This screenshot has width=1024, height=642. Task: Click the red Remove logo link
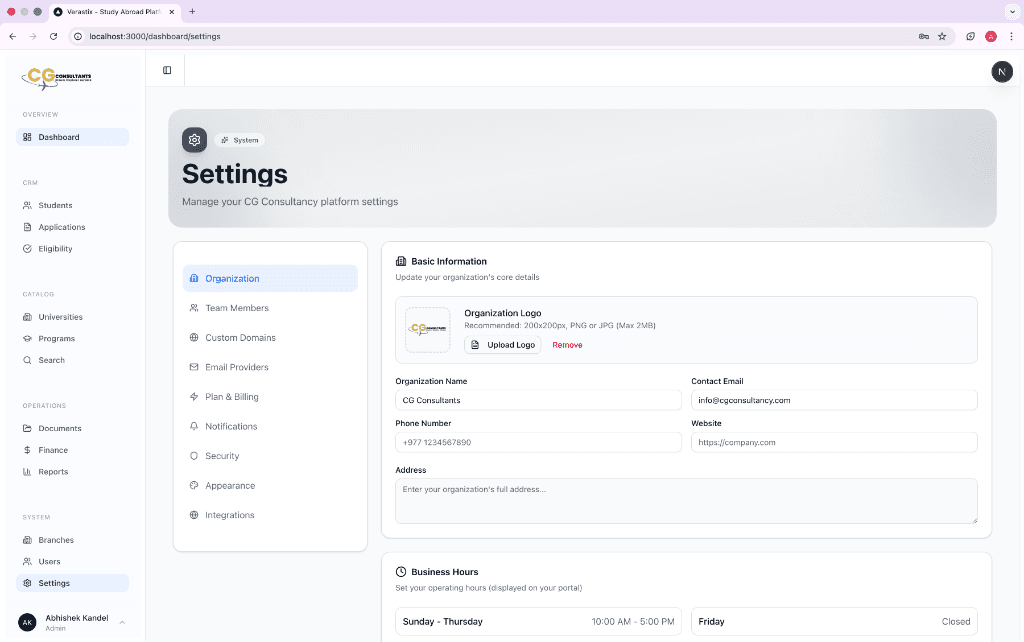pyautogui.click(x=567, y=345)
